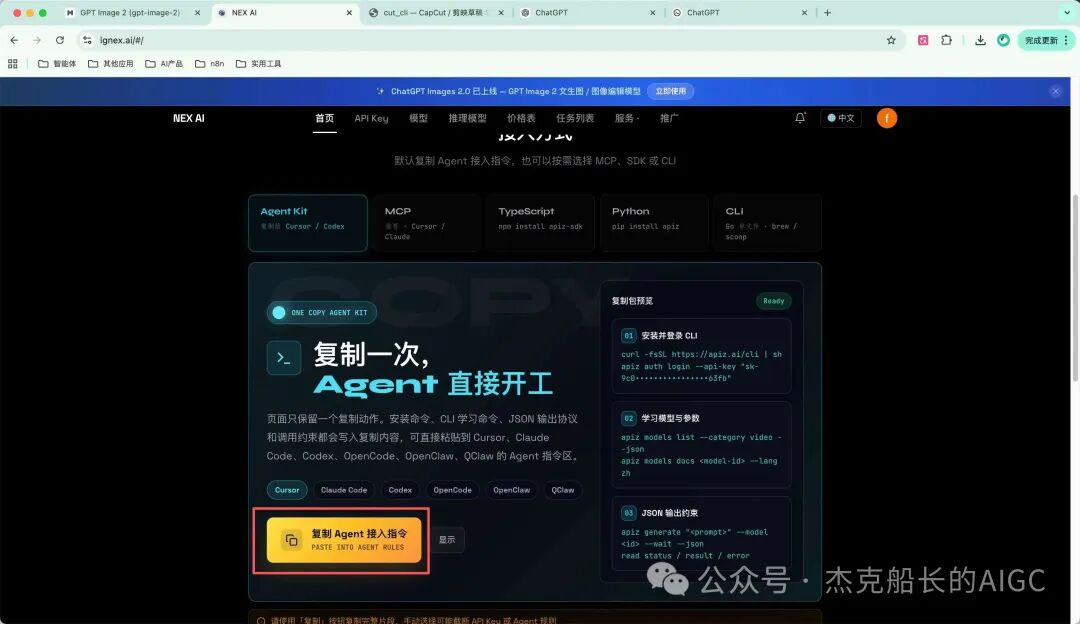
Task: Switch to cut_cli CapCut browser tab
Action: pos(435,12)
